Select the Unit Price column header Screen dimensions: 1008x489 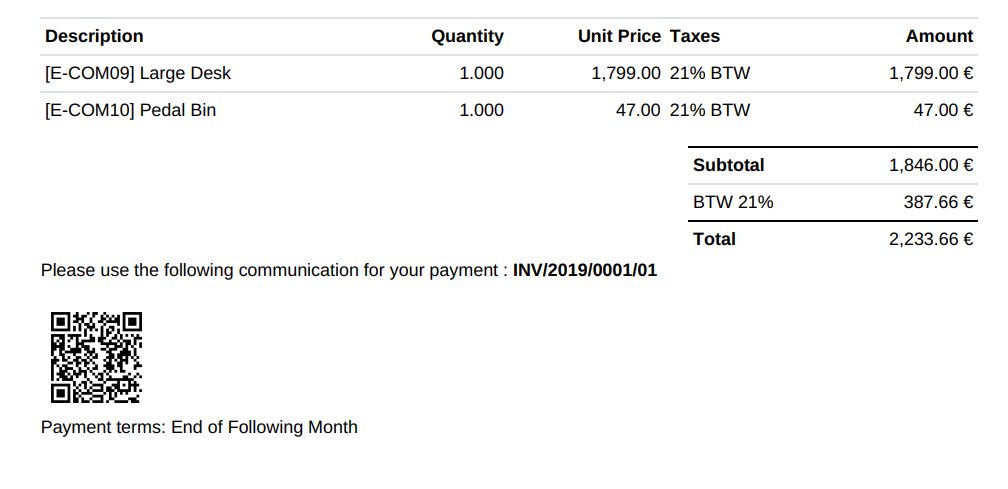[x=619, y=36]
